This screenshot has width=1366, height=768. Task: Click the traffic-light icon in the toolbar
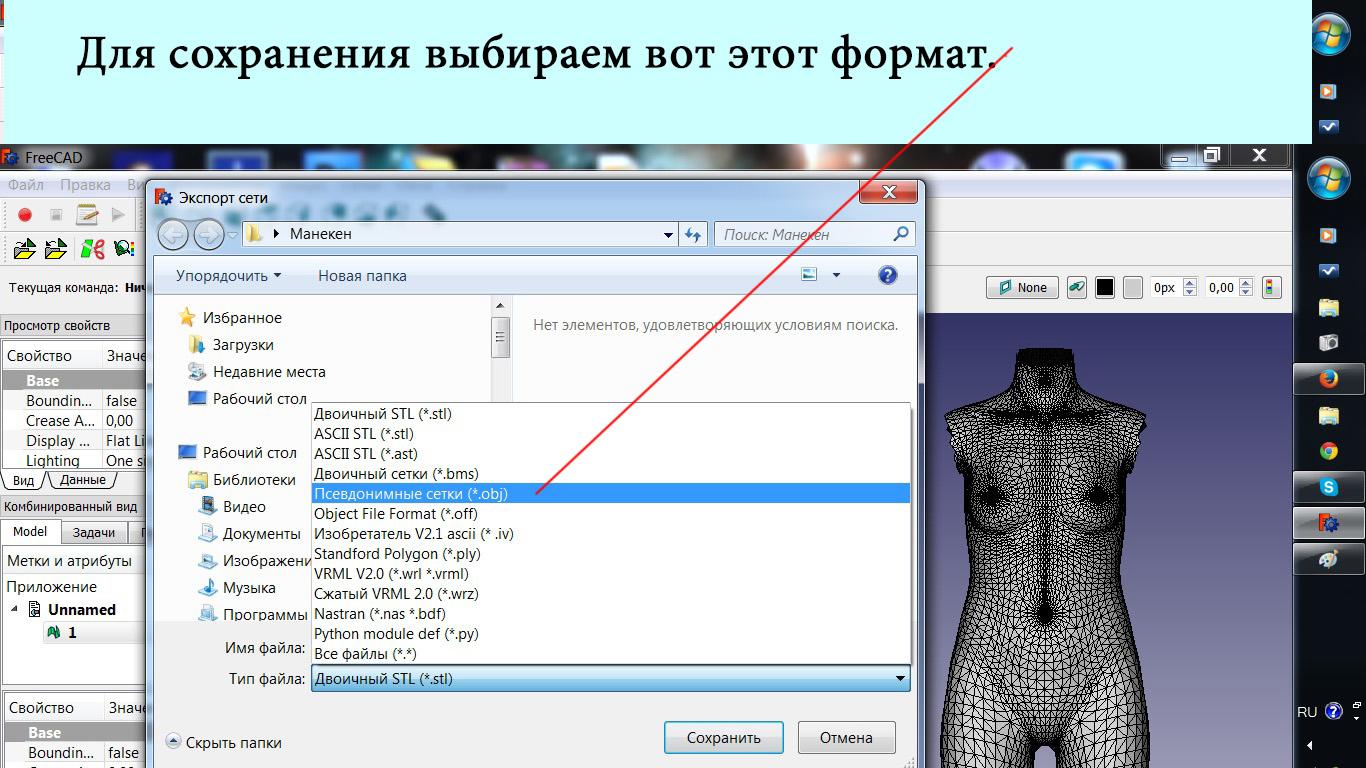coord(1271,287)
